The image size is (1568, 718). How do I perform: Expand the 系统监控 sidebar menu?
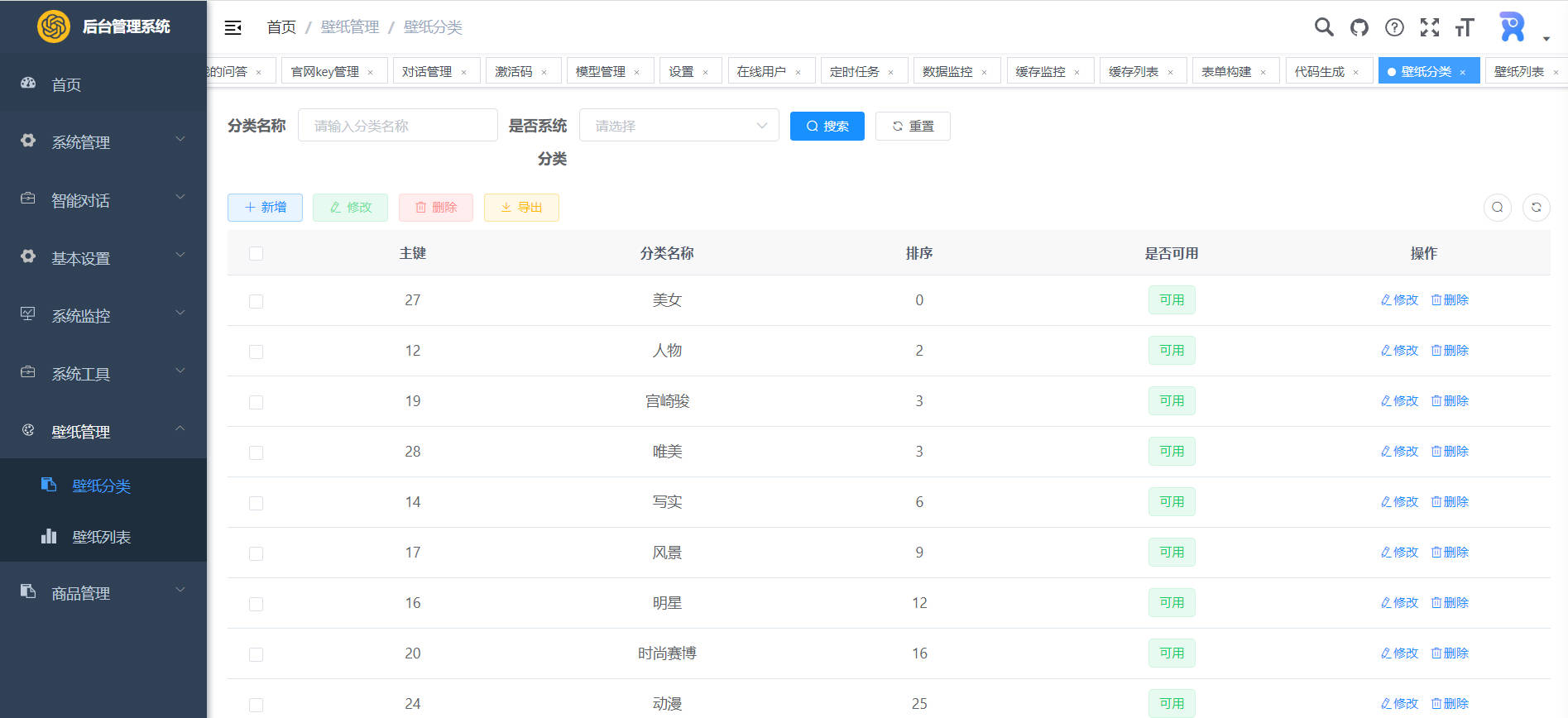pyautogui.click(x=103, y=316)
